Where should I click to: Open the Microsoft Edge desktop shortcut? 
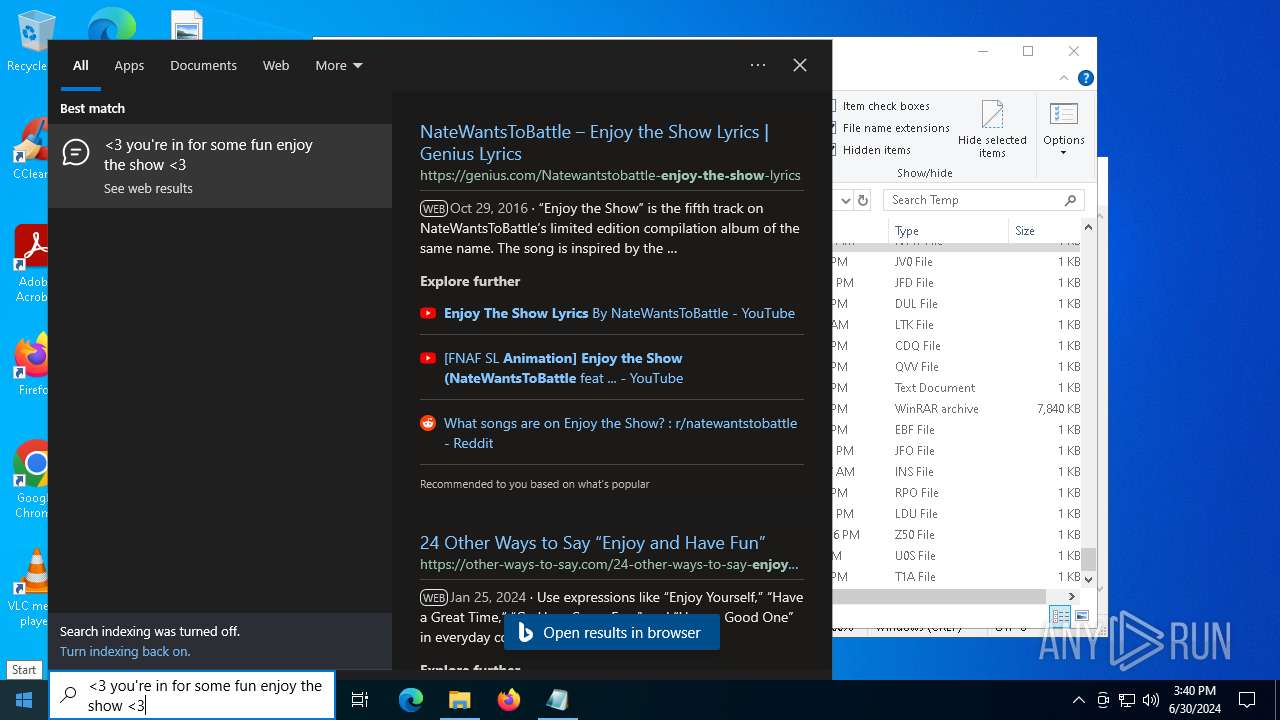(x=111, y=26)
